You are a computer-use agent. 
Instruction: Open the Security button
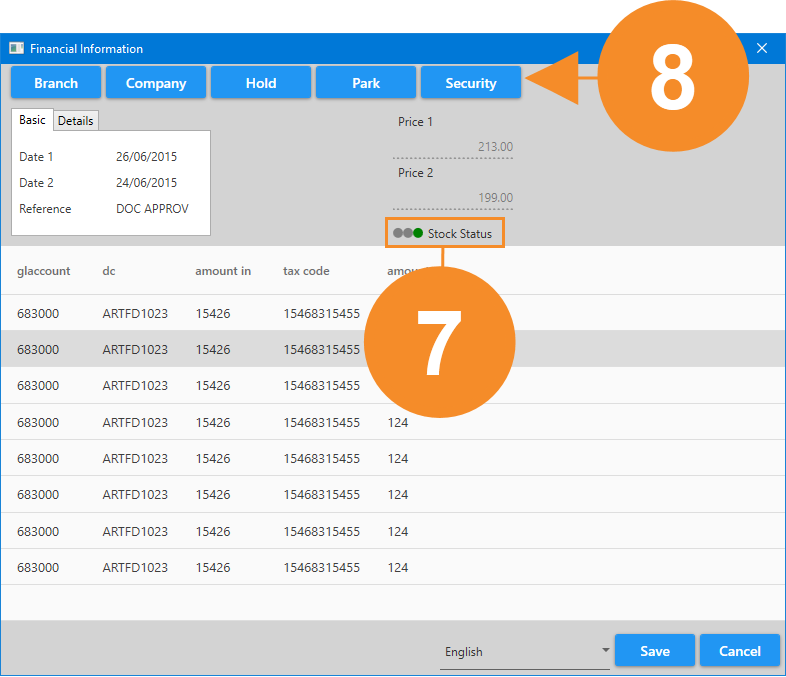tap(471, 83)
